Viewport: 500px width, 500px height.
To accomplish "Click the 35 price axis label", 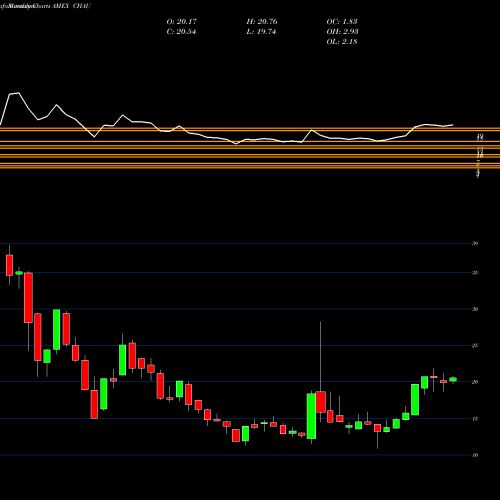I will [475, 273].
